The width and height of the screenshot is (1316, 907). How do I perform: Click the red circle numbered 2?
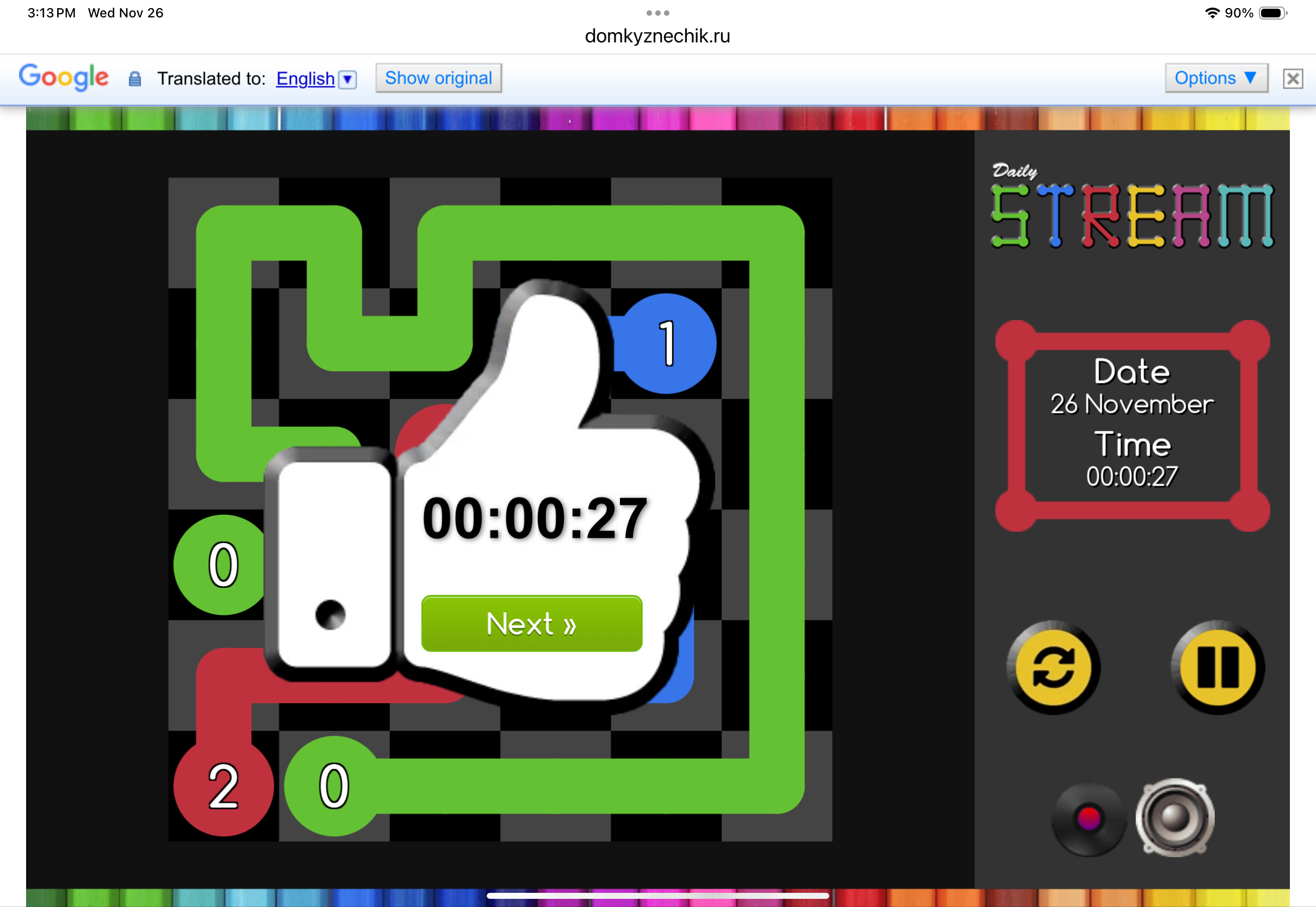tap(224, 786)
